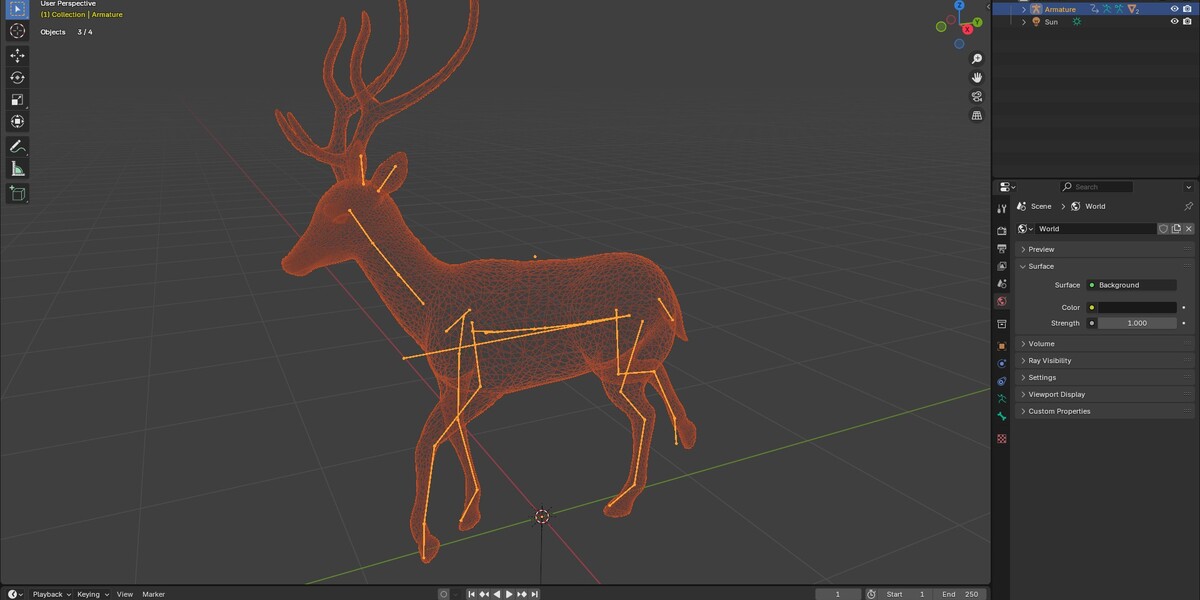Click the Surface Background shader button

coord(1131,285)
